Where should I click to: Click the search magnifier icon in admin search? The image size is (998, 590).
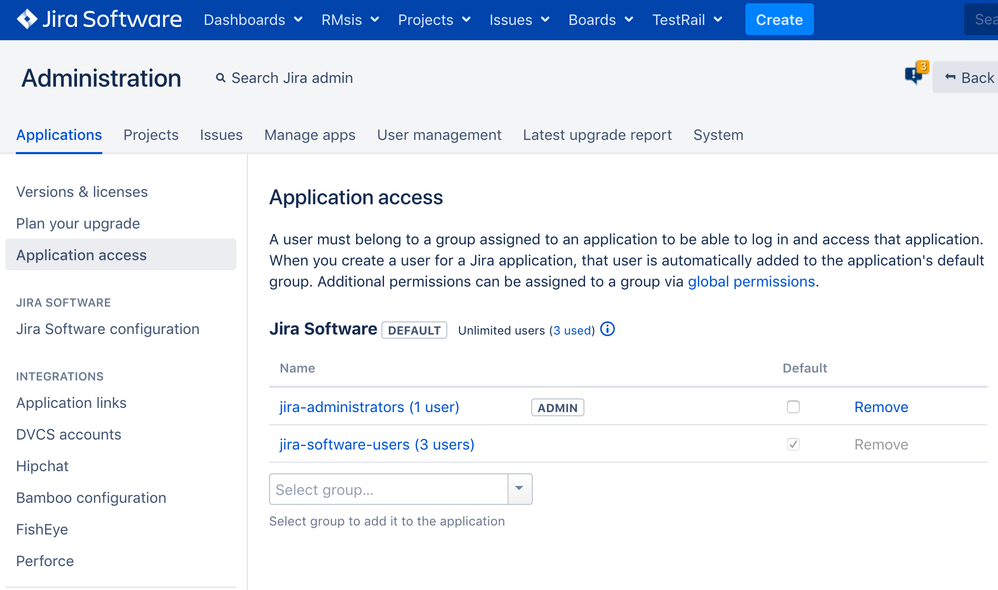221,78
